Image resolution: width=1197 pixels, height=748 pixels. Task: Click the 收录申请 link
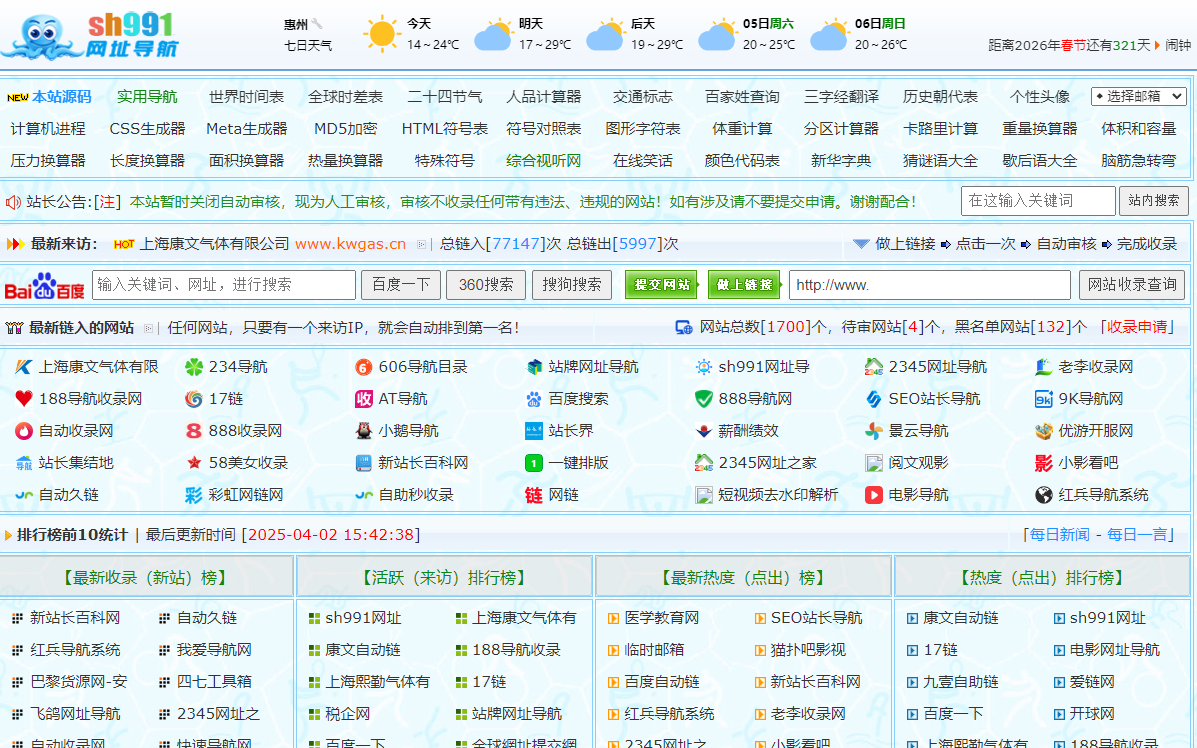point(1137,326)
